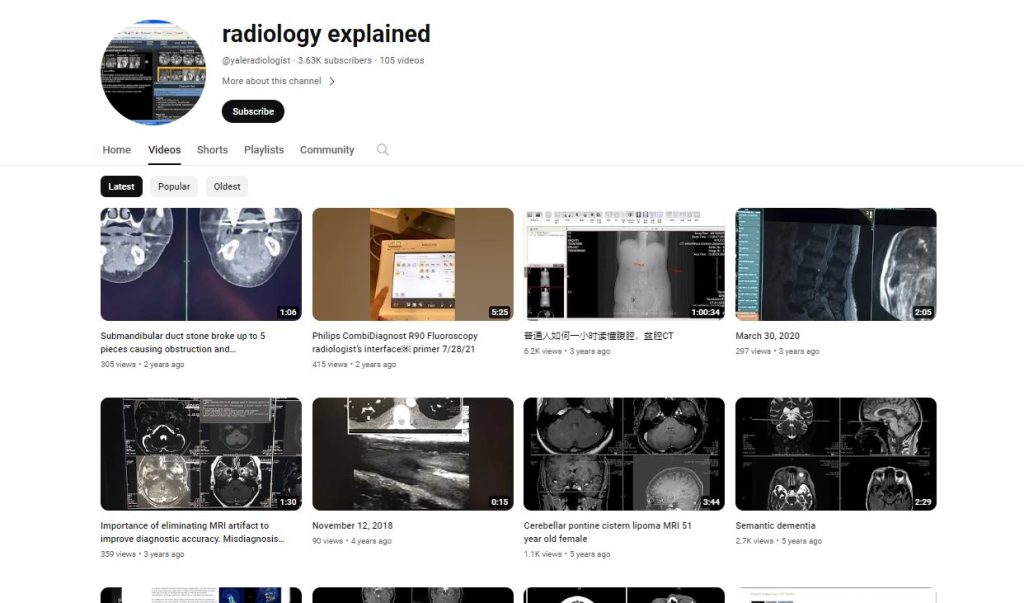This screenshot has width=1024, height=603.
Task: Sort videos by Oldest
Action: 227,186
